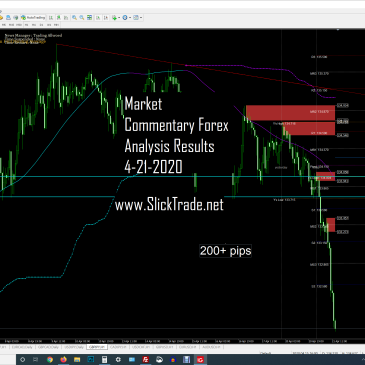Show hidden system tray icons chevron
Image resolution: width=365 pixels, height=365 pixels.
[x=363, y=359]
